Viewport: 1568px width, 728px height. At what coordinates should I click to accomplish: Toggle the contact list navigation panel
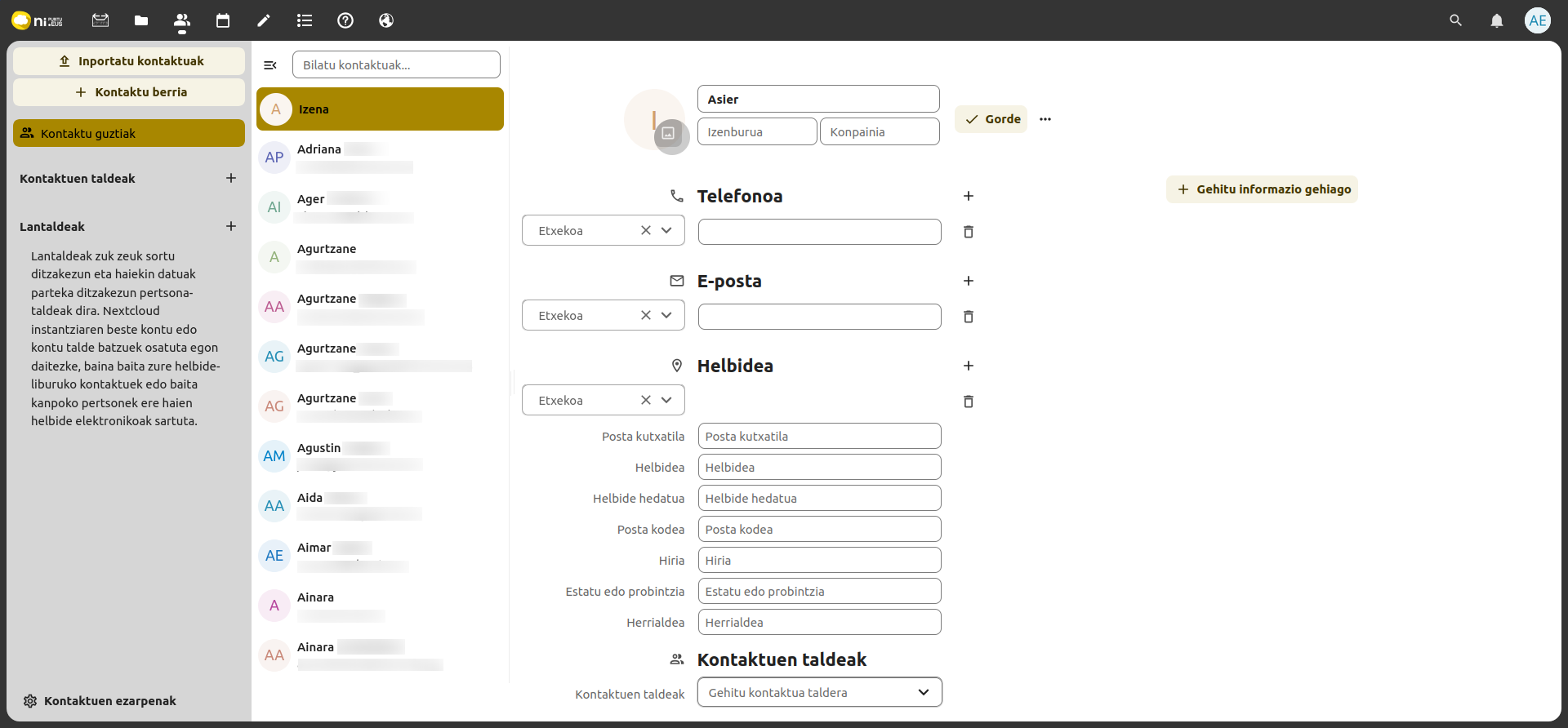[270, 65]
